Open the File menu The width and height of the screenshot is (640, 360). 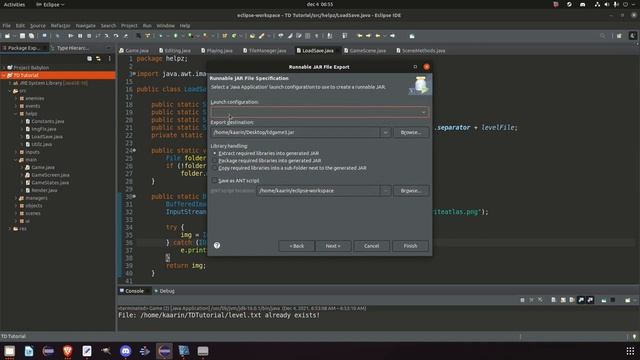[x=7, y=26]
